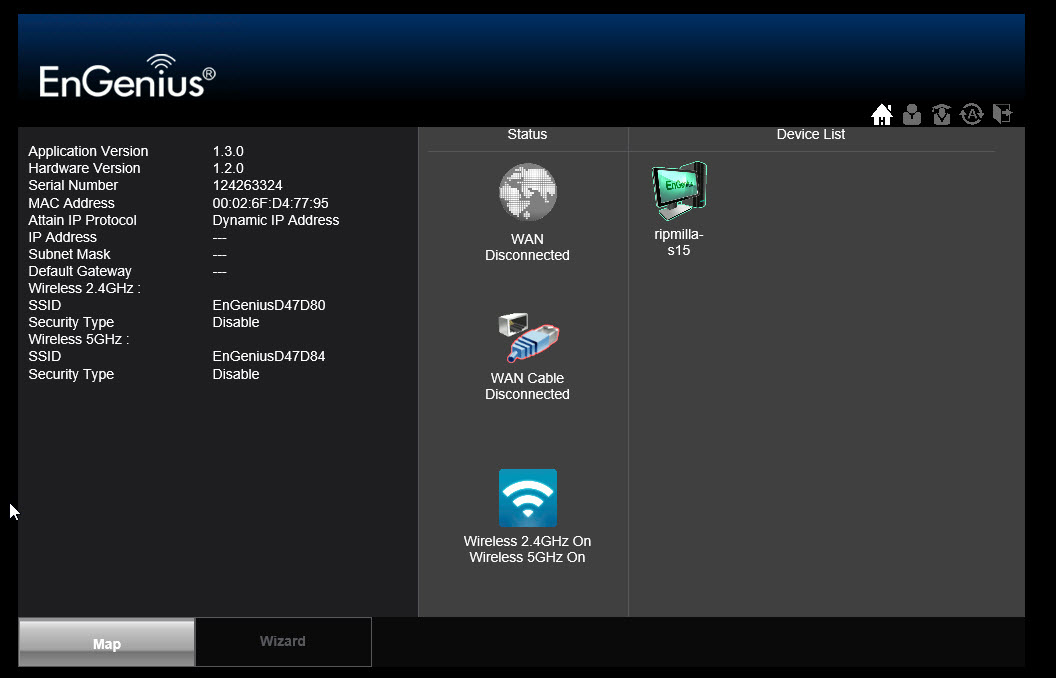This screenshot has height=678, width=1056.
Task: Switch to expert mode graduate icon
Action: [x=941, y=115]
